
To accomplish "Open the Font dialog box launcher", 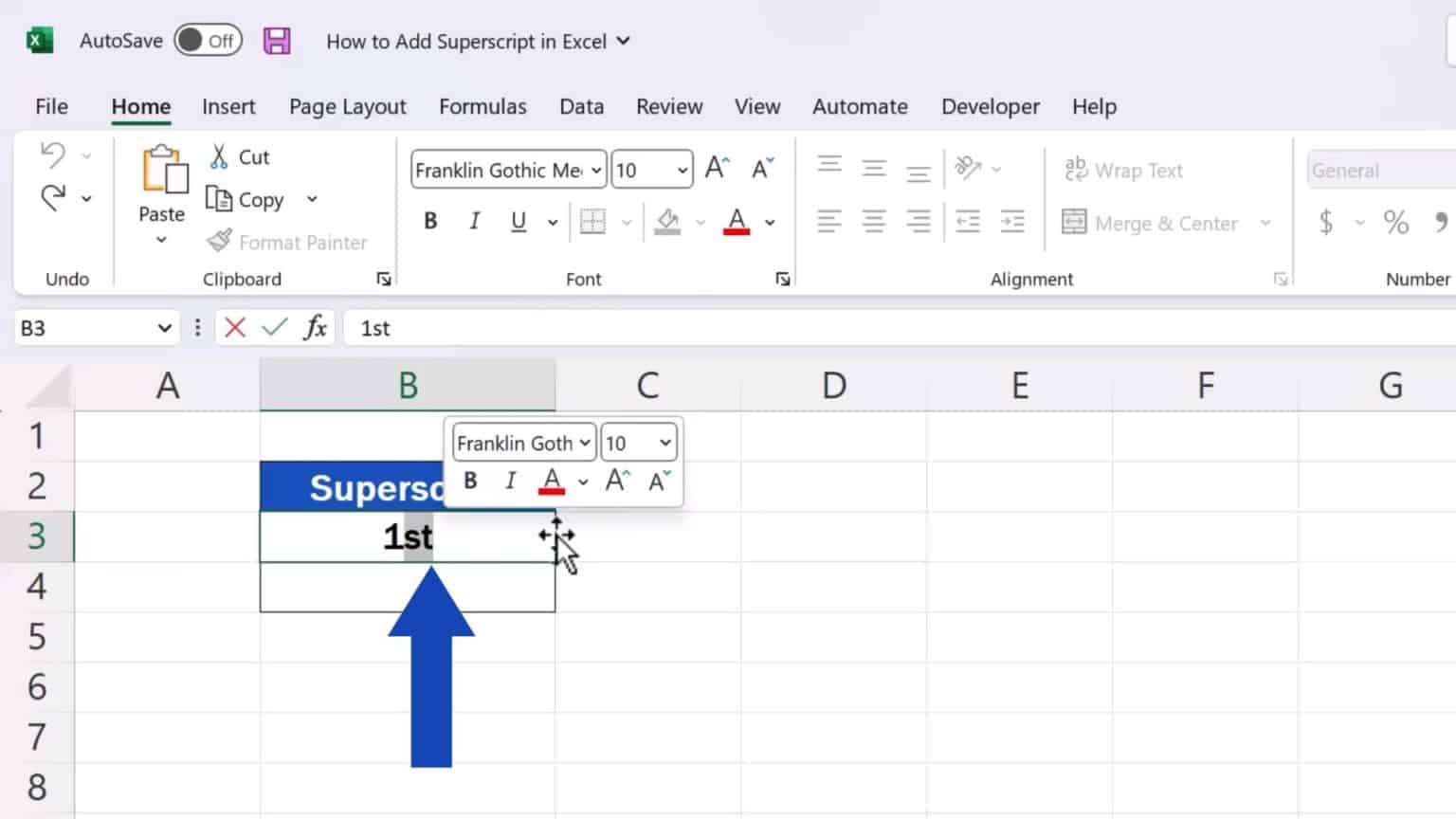I will pyautogui.click(x=783, y=279).
